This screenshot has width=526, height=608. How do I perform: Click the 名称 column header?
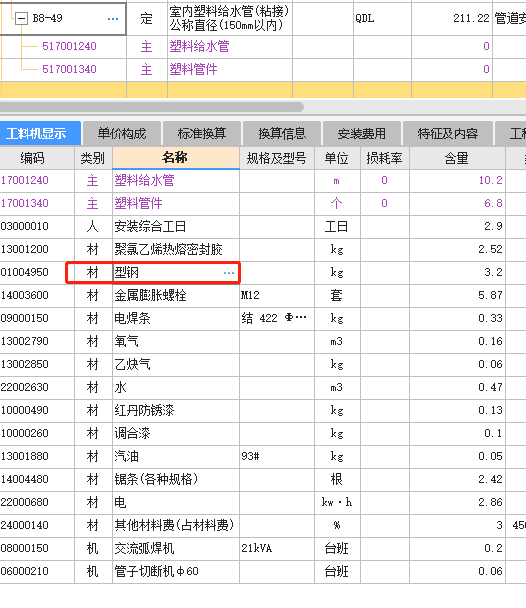[176, 158]
